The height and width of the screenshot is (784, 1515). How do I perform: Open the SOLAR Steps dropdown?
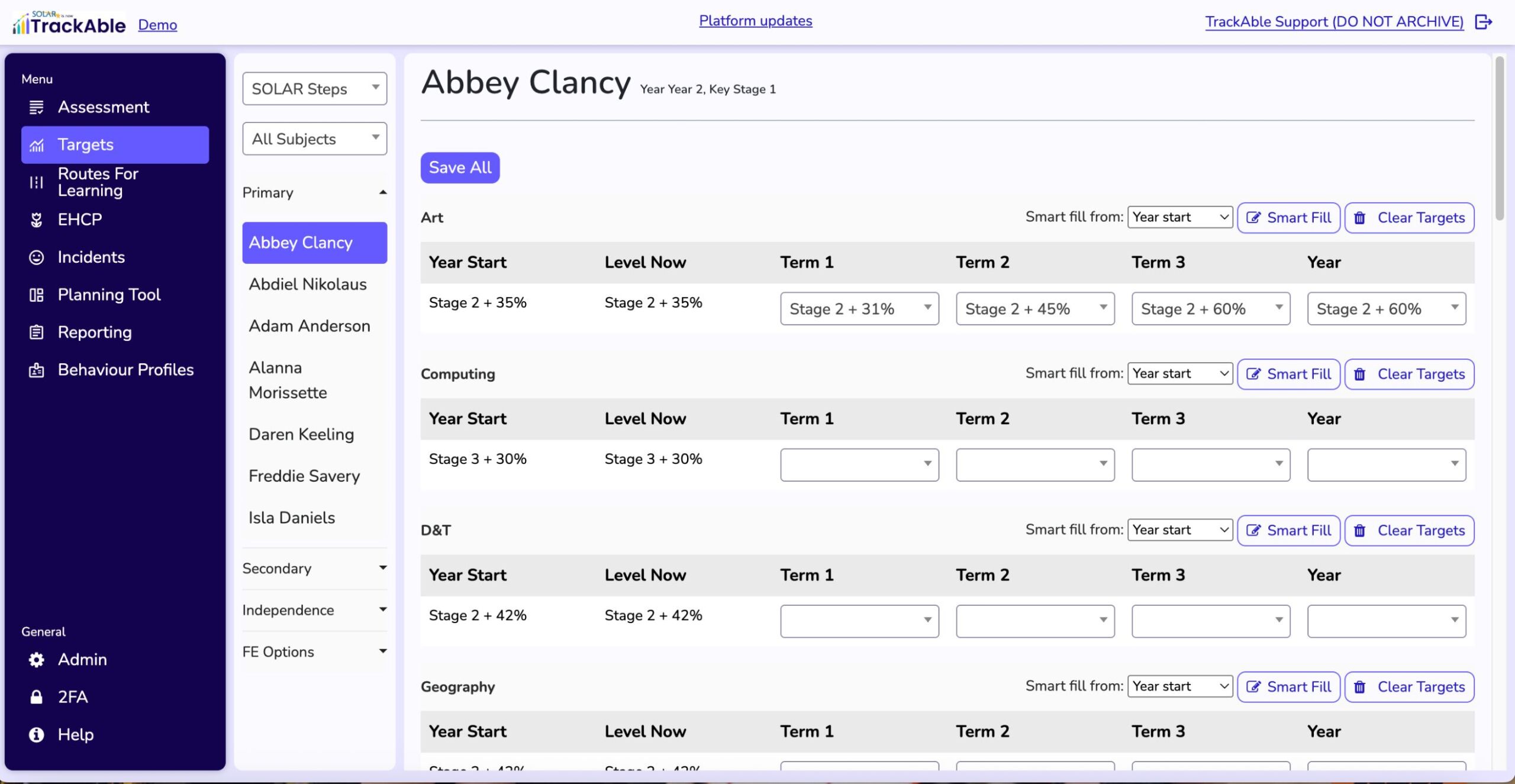(314, 89)
